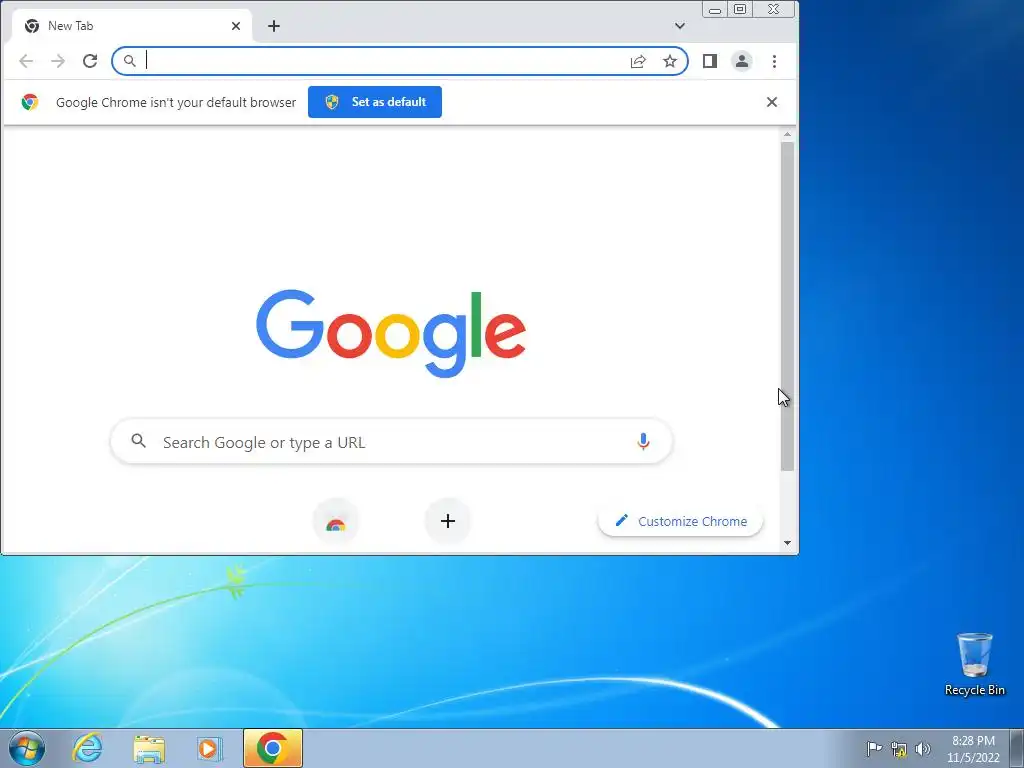Image resolution: width=1024 pixels, height=768 pixels.
Task: Open Chrome's three-dot menu
Action: point(775,61)
